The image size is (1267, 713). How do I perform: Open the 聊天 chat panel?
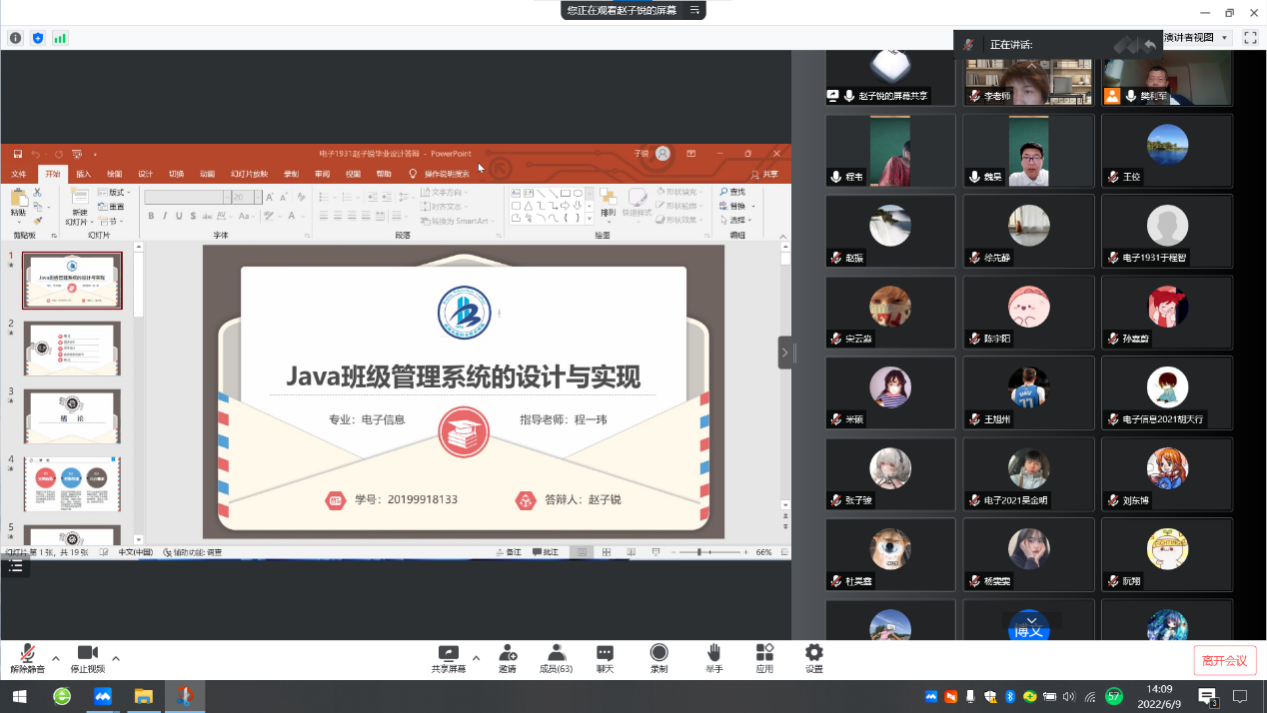coord(605,659)
